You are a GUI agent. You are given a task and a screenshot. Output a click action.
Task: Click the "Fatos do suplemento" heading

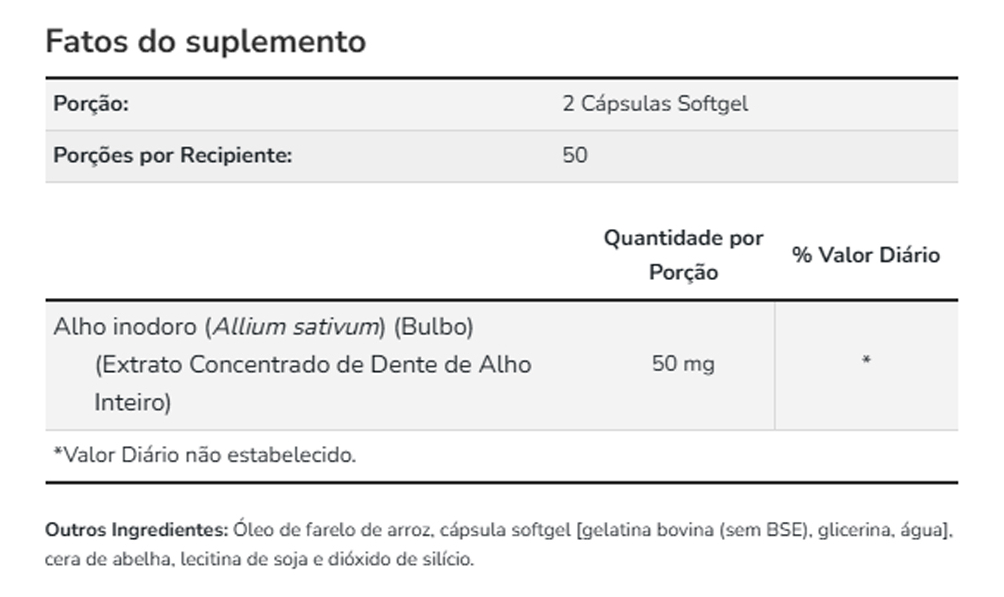click(x=206, y=42)
